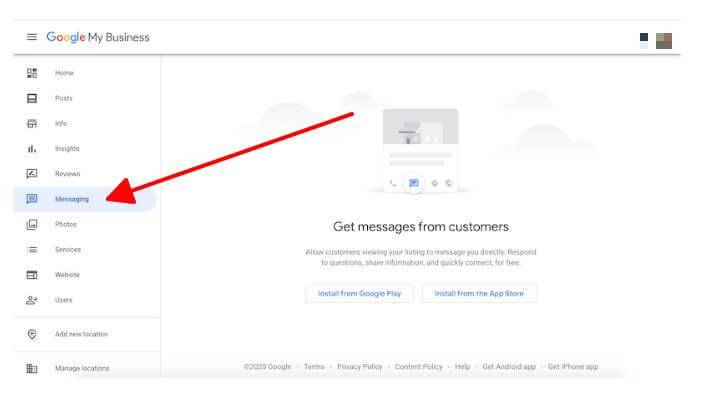Go to Home in the sidebar
Viewport: 707px width, 409px height.
(x=64, y=73)
